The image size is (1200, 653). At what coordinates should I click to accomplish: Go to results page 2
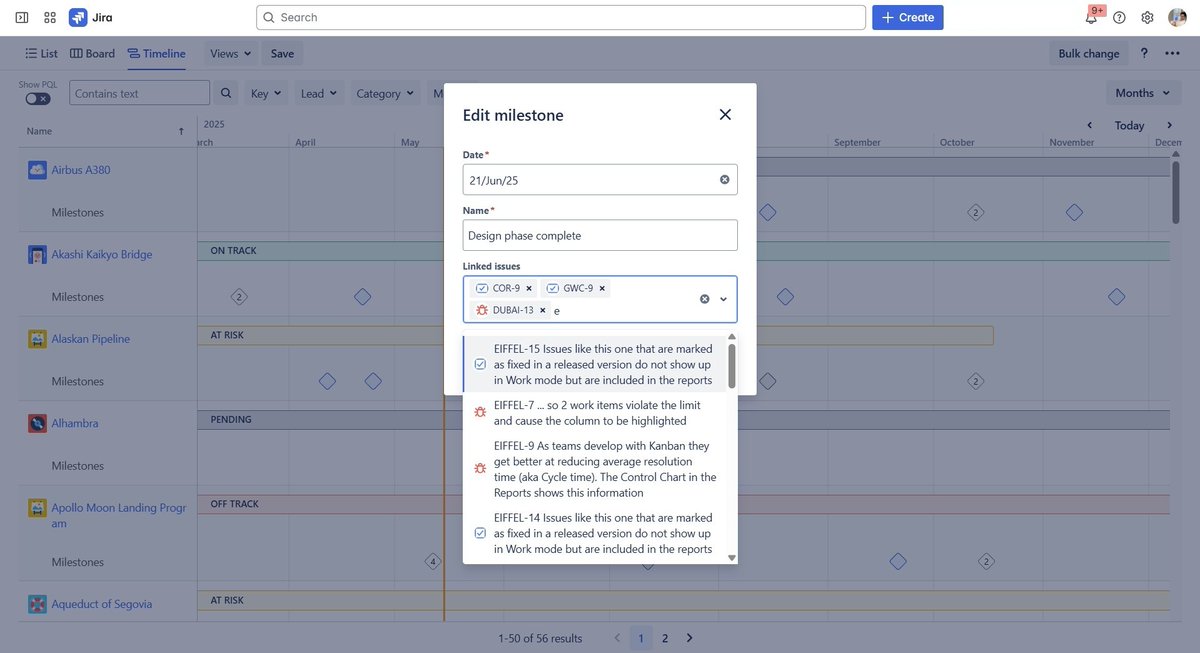(x=665, y=638)
